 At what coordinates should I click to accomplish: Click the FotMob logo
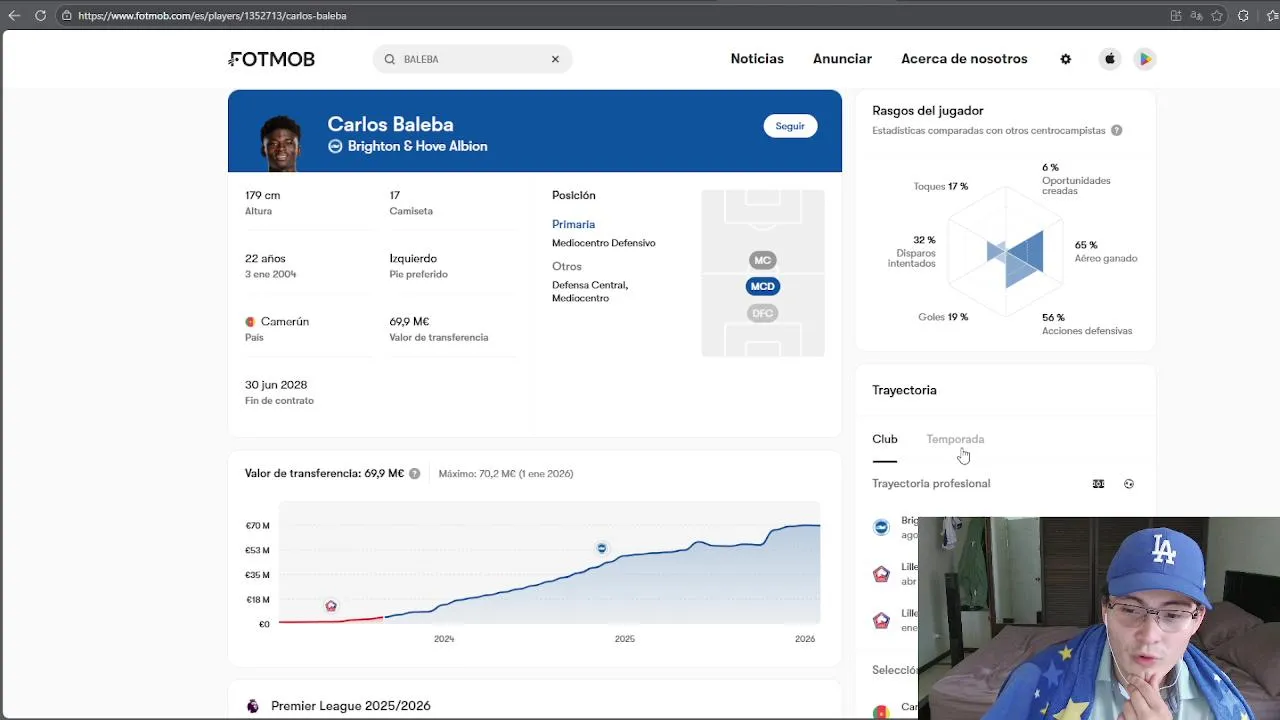(271, 59)
